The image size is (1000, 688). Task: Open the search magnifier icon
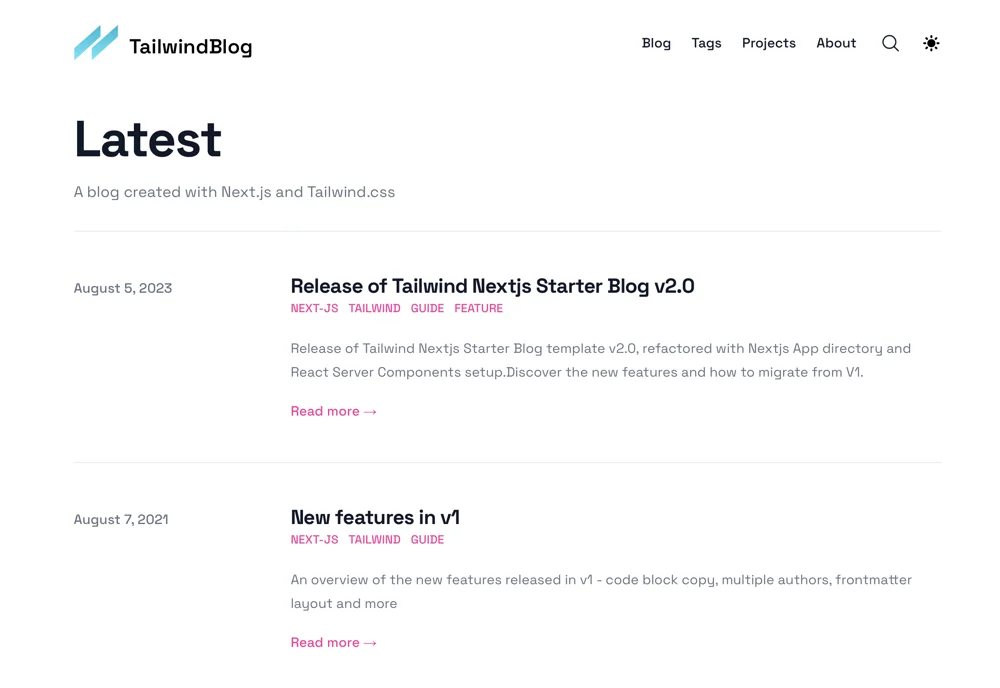click(890, 43)
